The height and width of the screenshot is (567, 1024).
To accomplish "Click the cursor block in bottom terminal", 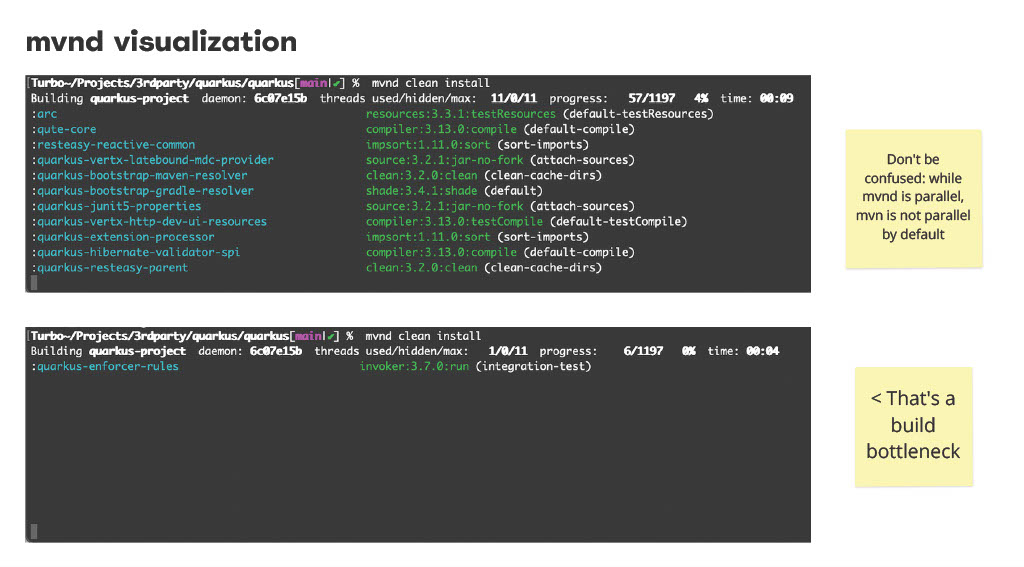I will coord(34,532).
